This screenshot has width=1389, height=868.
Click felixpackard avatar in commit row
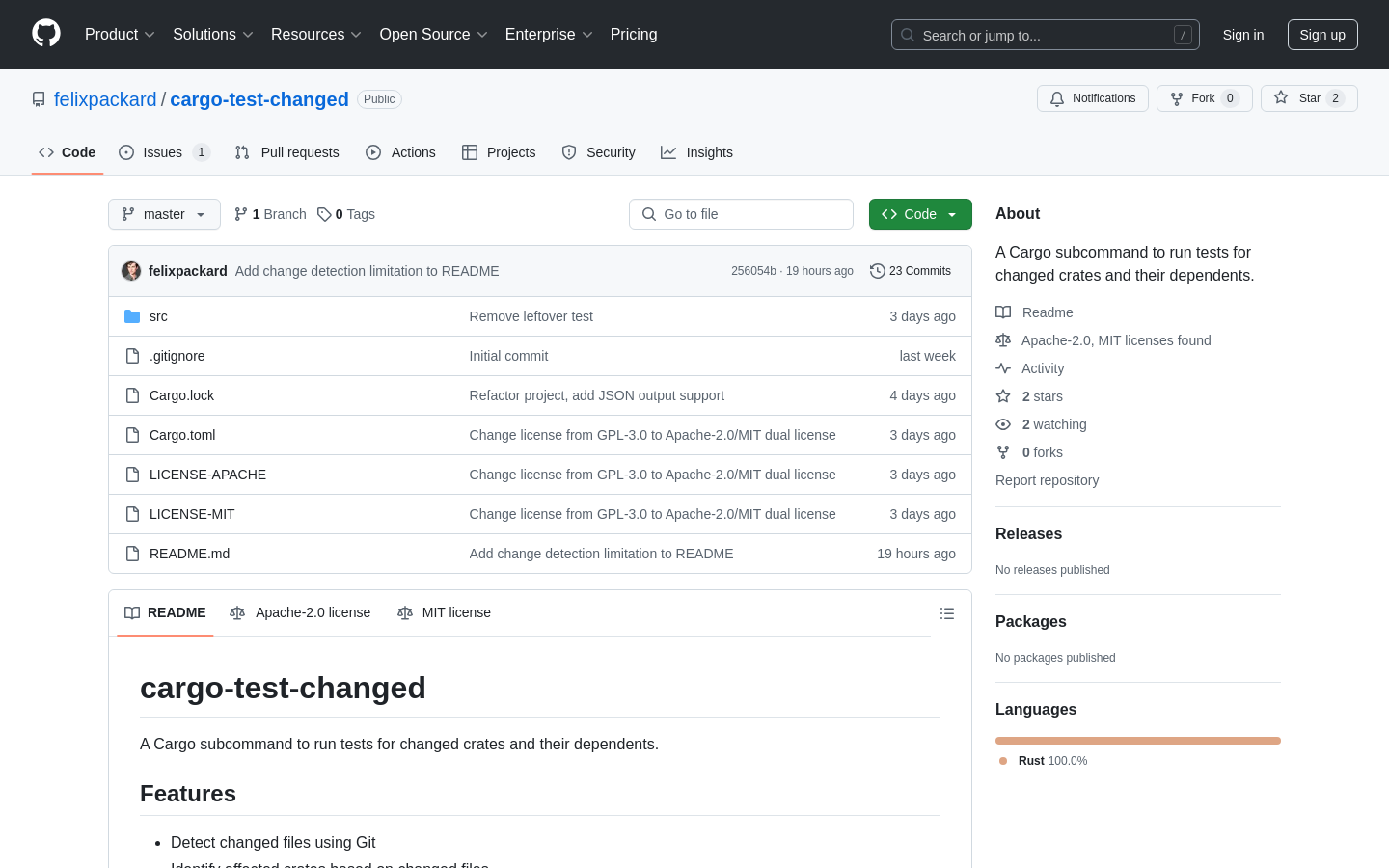131,271
